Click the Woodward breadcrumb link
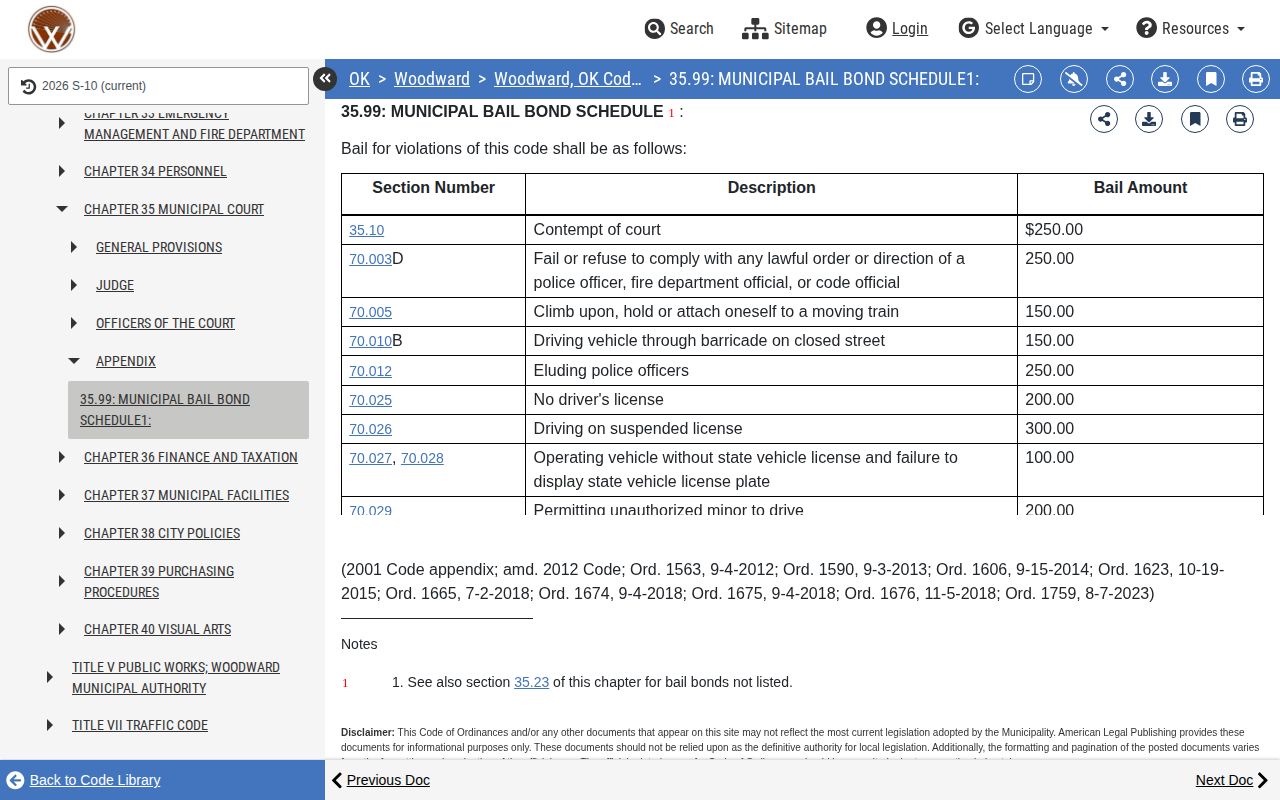1280x800 pixels. click(432, 79)
